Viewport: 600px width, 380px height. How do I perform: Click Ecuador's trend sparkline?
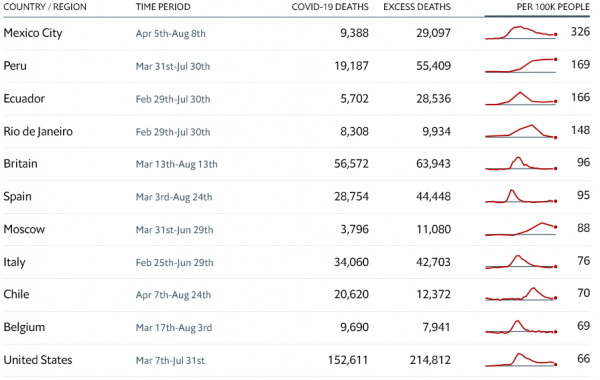click(x=521, y=98)
